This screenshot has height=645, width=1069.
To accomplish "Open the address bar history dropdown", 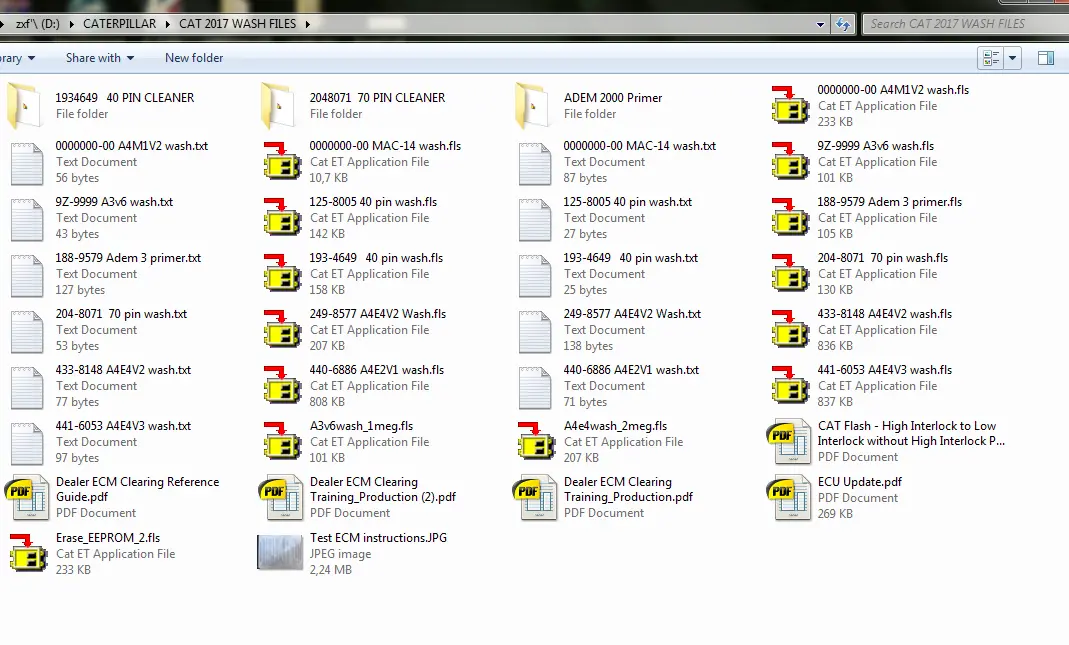I will [x=820, y=24].
